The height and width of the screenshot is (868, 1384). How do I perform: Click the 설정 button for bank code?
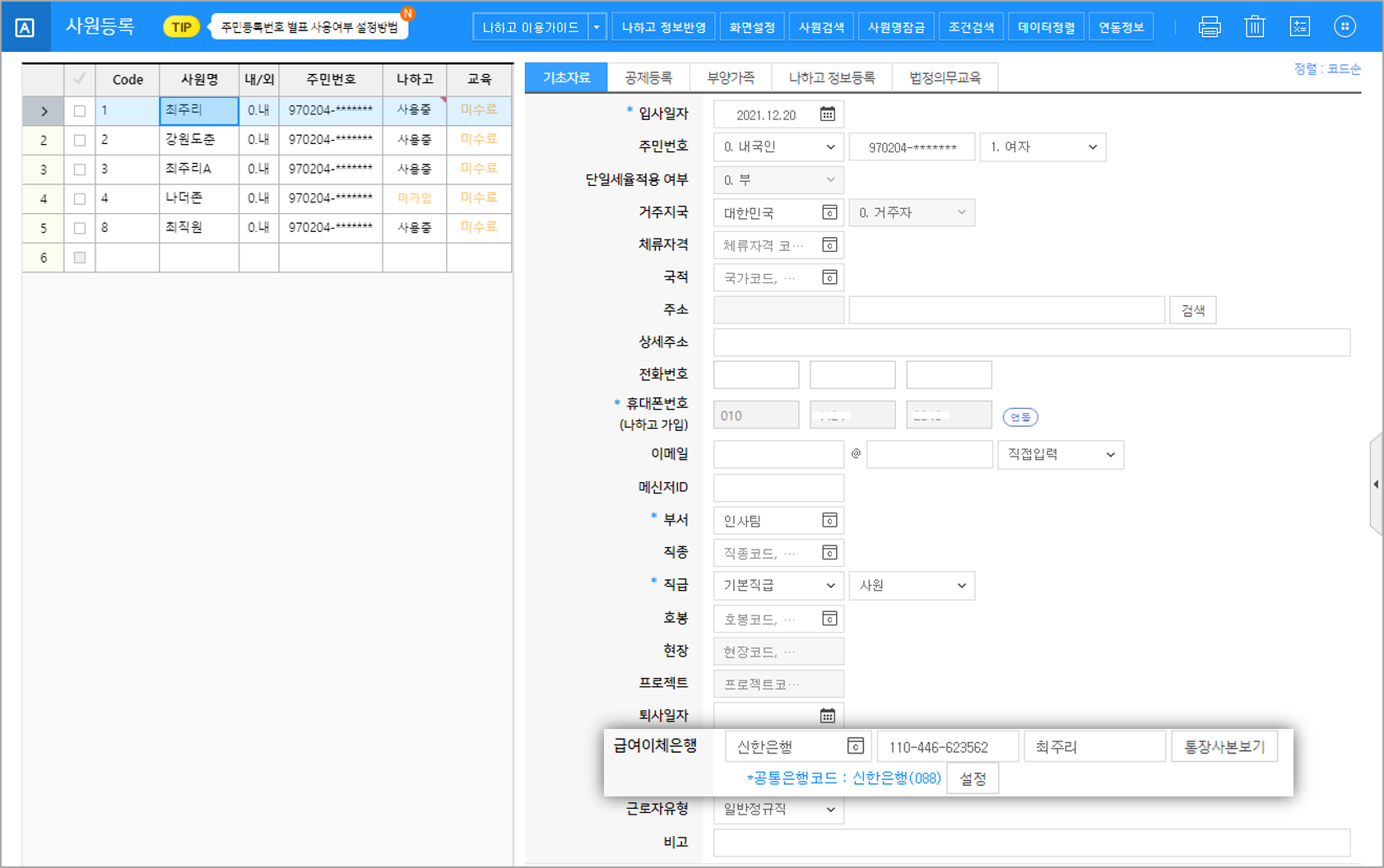coord(973,778)
